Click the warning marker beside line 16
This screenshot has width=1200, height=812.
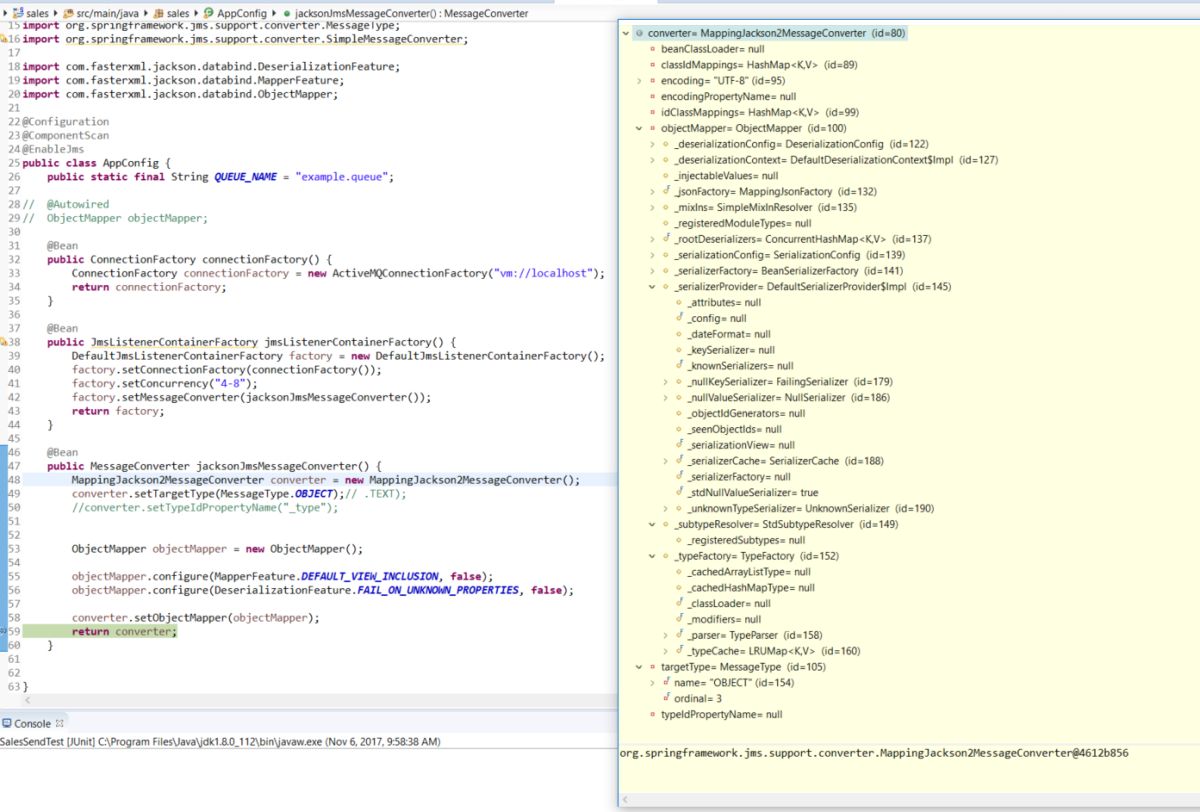pyautogui.click(x=3, y=39)
